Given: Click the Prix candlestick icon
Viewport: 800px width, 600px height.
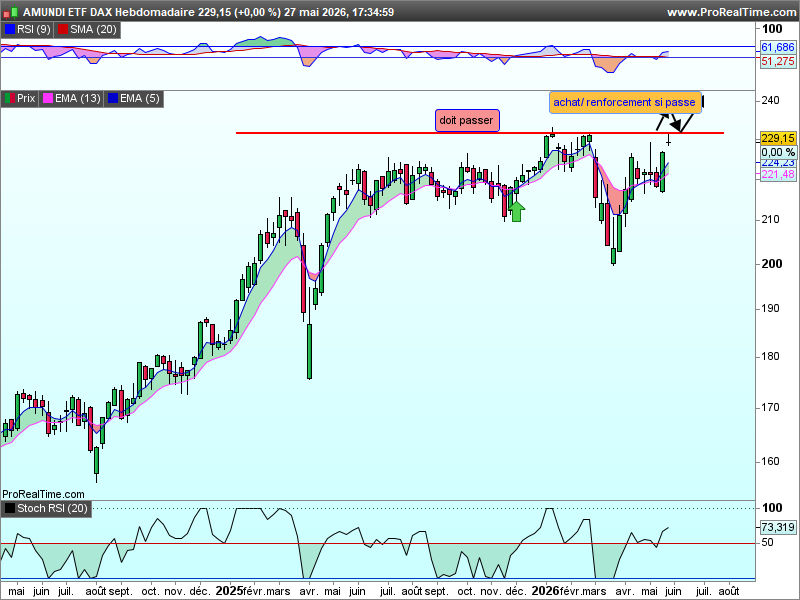Looking at the screenshot, I should click(10, 98).
